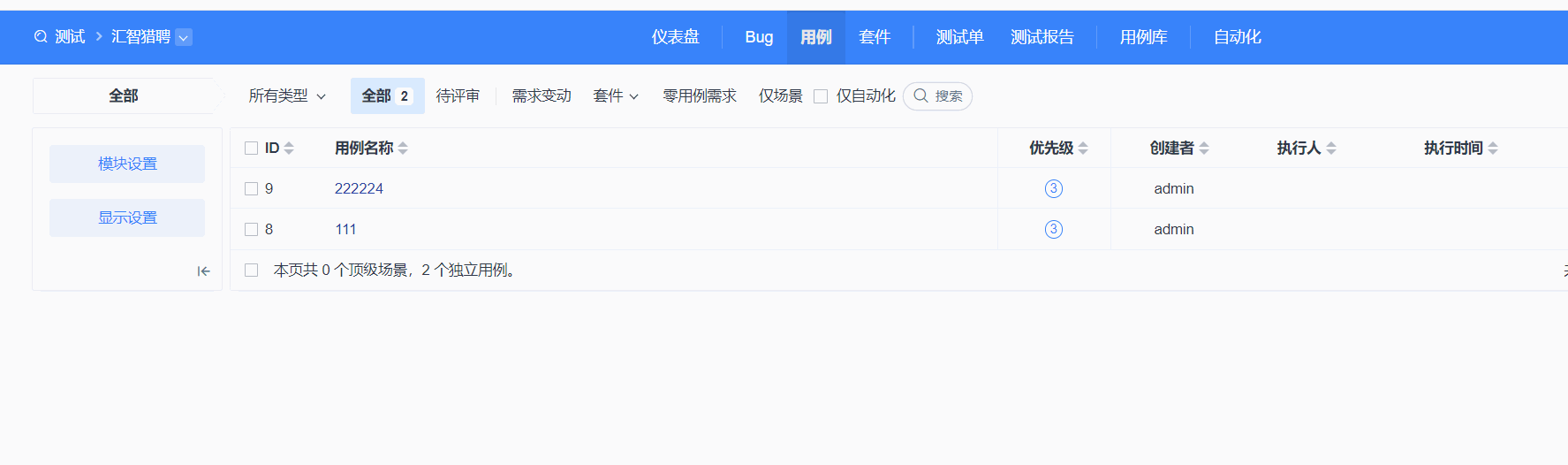
Task: Click the 创建者 column header text
Action: 1172,148
